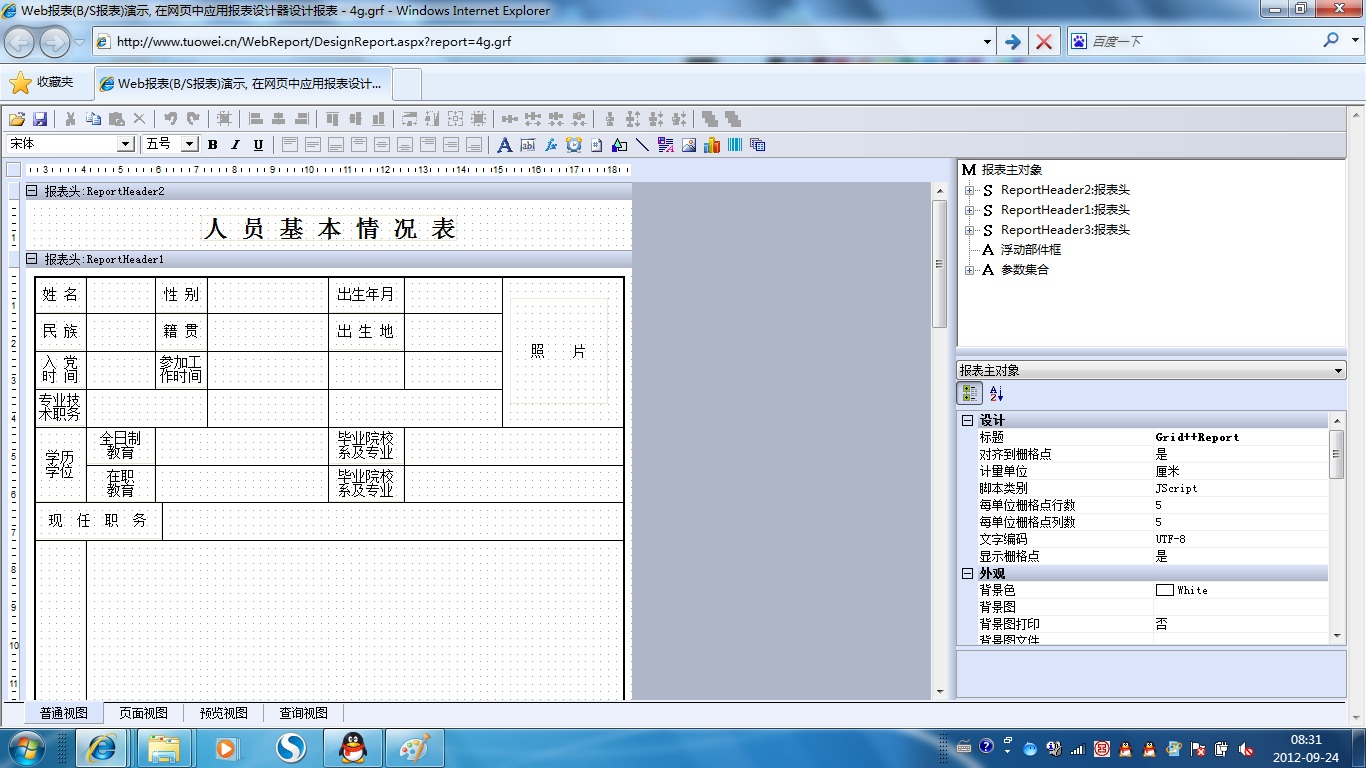Sort properties alphabetically with A-Z button

pyautogui.click(x=996, y=394)
